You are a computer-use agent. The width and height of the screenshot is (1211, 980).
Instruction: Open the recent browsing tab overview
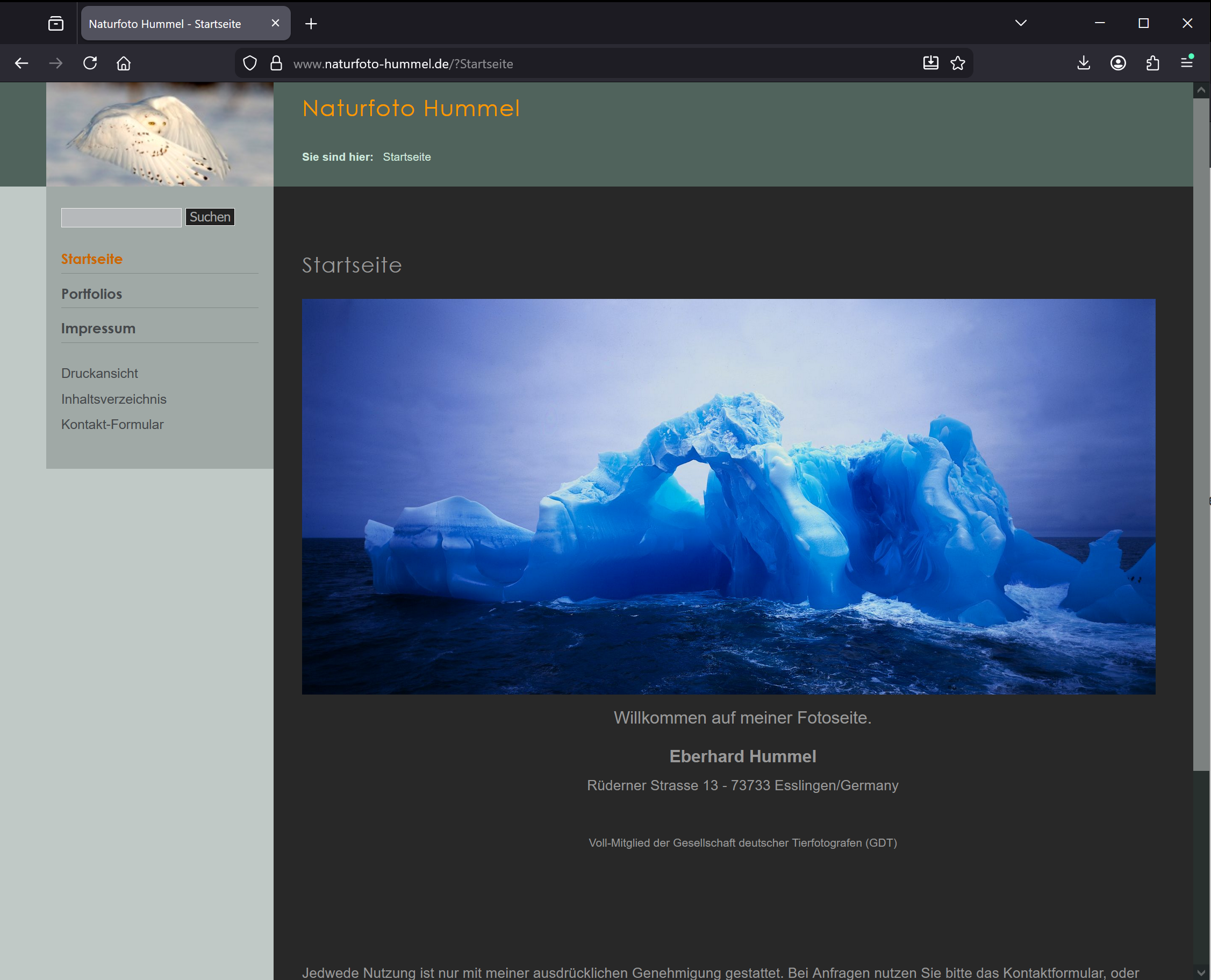[56, 23]
